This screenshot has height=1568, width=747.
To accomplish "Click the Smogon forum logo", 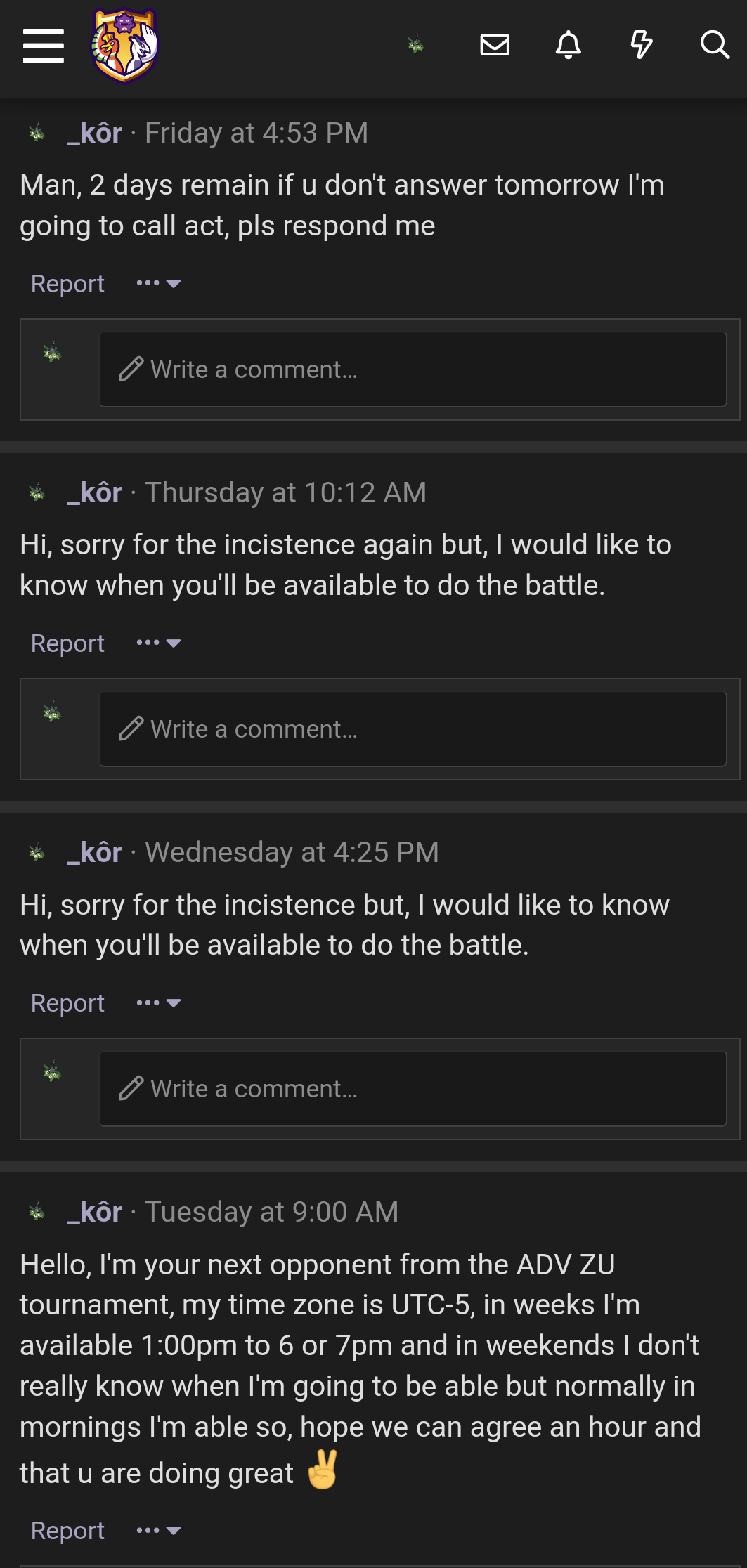I will [125, 46].
